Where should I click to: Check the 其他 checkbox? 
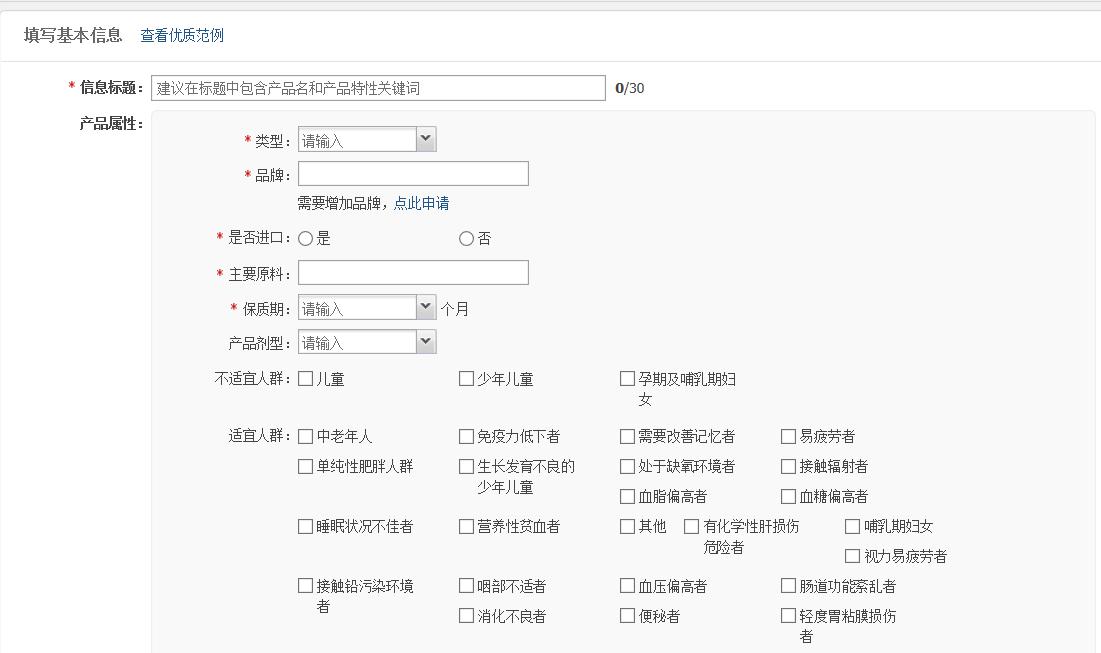[x=625, y=524]
